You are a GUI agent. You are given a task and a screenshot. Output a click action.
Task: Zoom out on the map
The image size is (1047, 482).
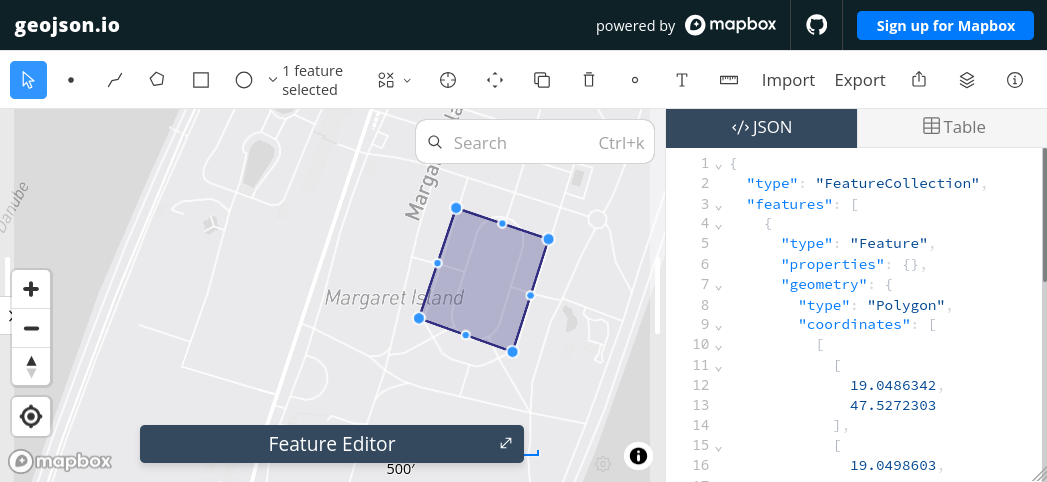31,328
